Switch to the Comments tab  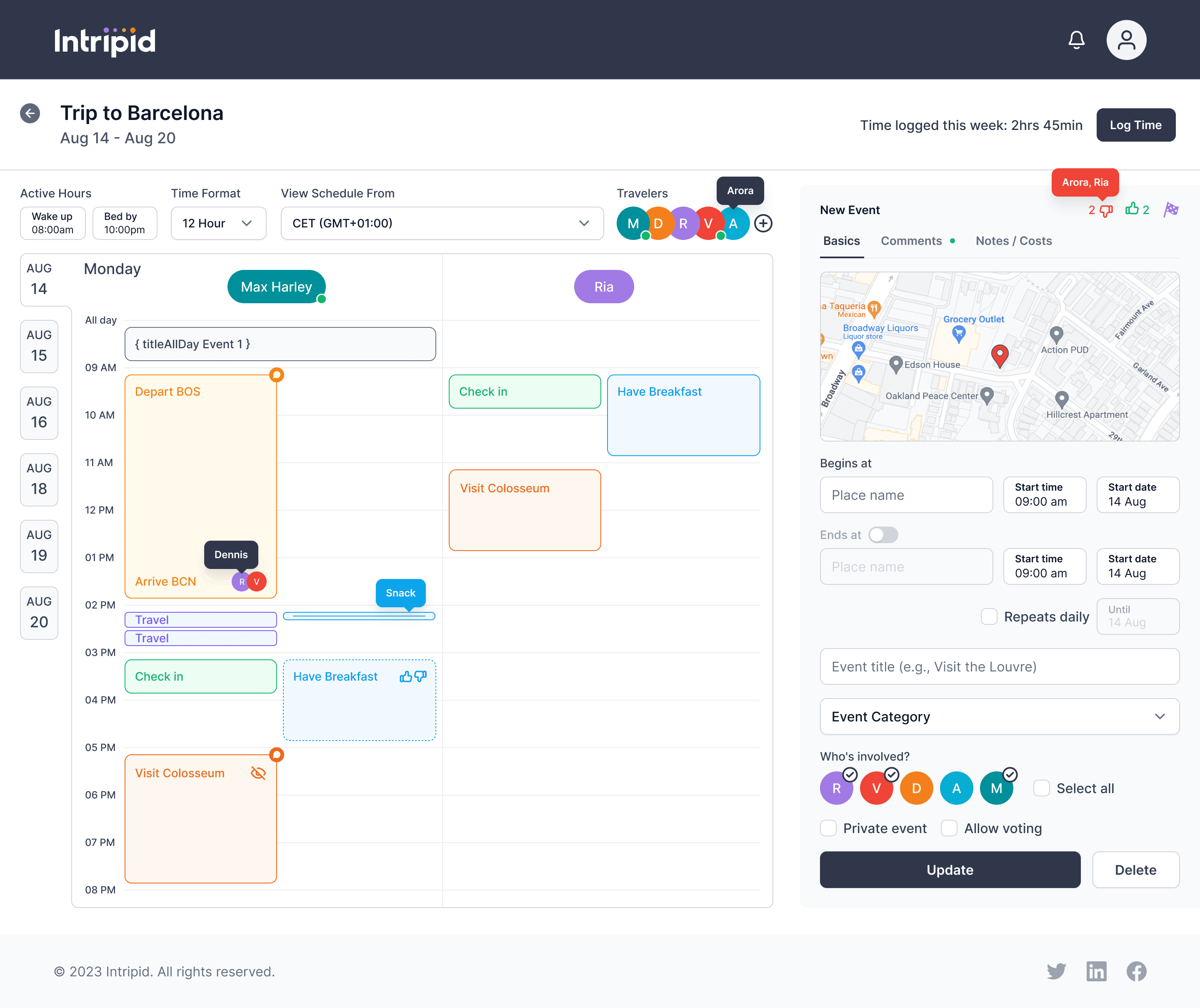[911, 241]
